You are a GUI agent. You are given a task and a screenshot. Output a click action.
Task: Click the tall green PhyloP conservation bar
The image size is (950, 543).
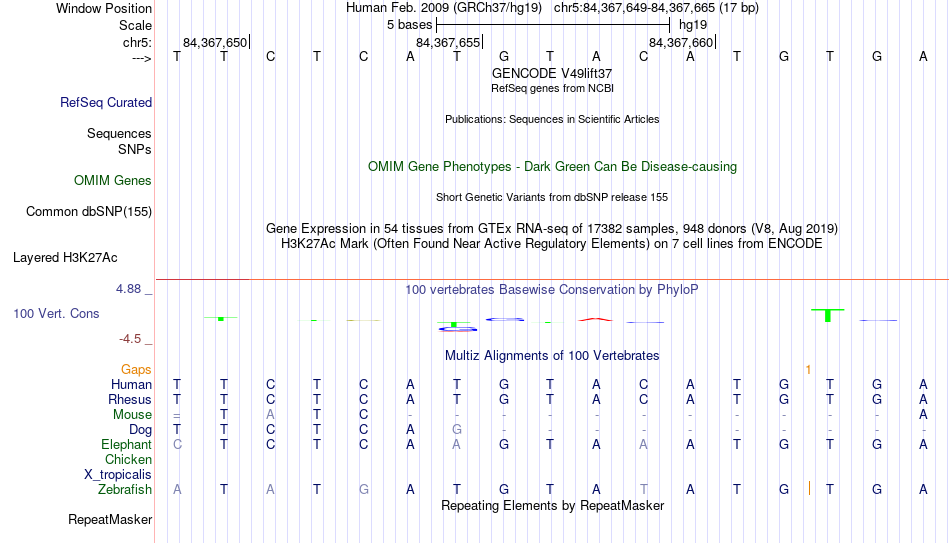tap(828, 315)
